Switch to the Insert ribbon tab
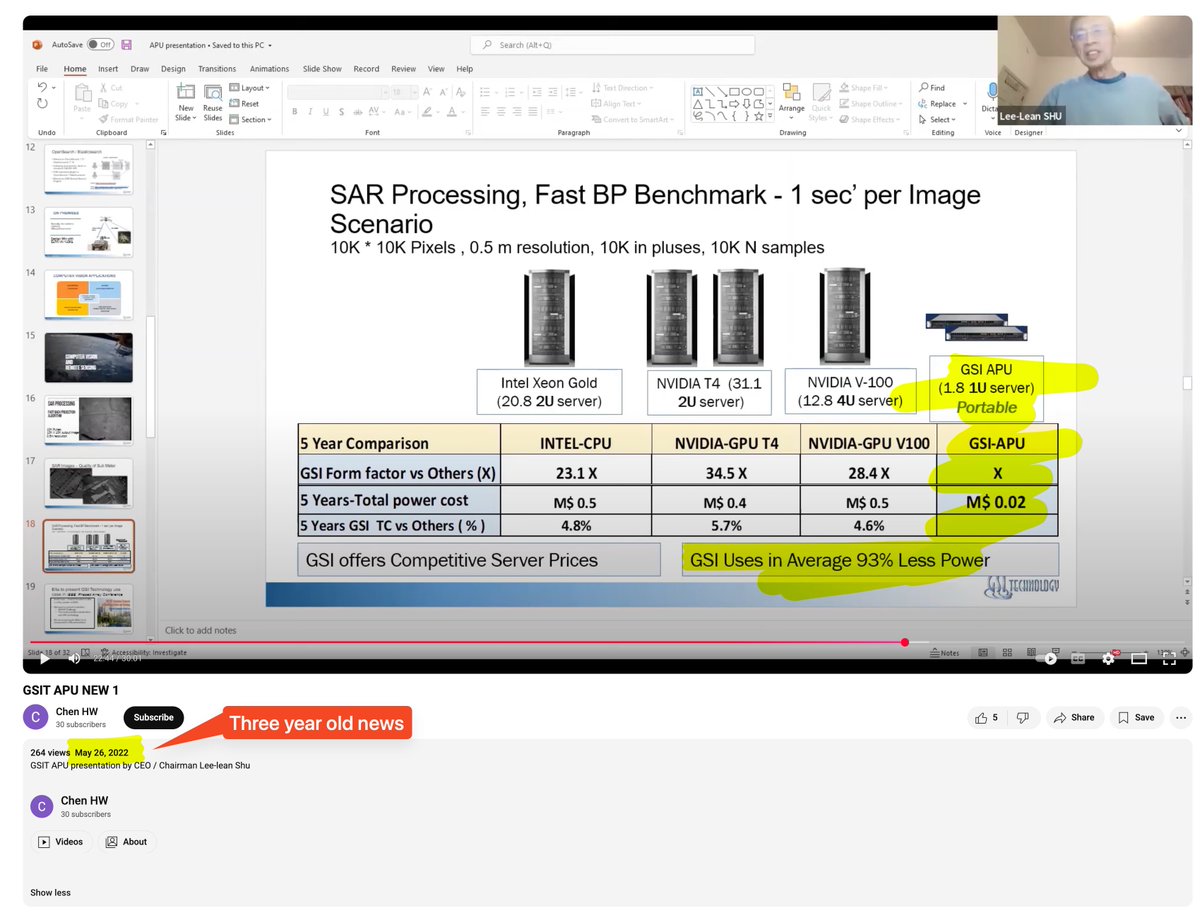The image size is (1200, 913). (x=108, y=69)
